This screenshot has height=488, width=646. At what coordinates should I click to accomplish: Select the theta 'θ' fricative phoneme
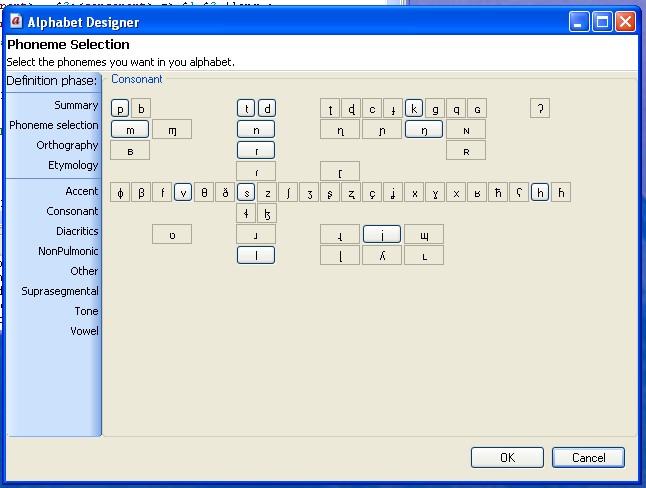204,193
